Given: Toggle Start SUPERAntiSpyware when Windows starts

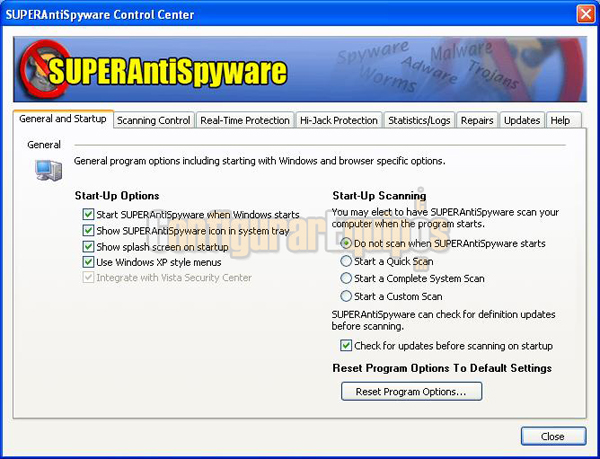Looking at the screenshot, I should click(x=88, y=214).
